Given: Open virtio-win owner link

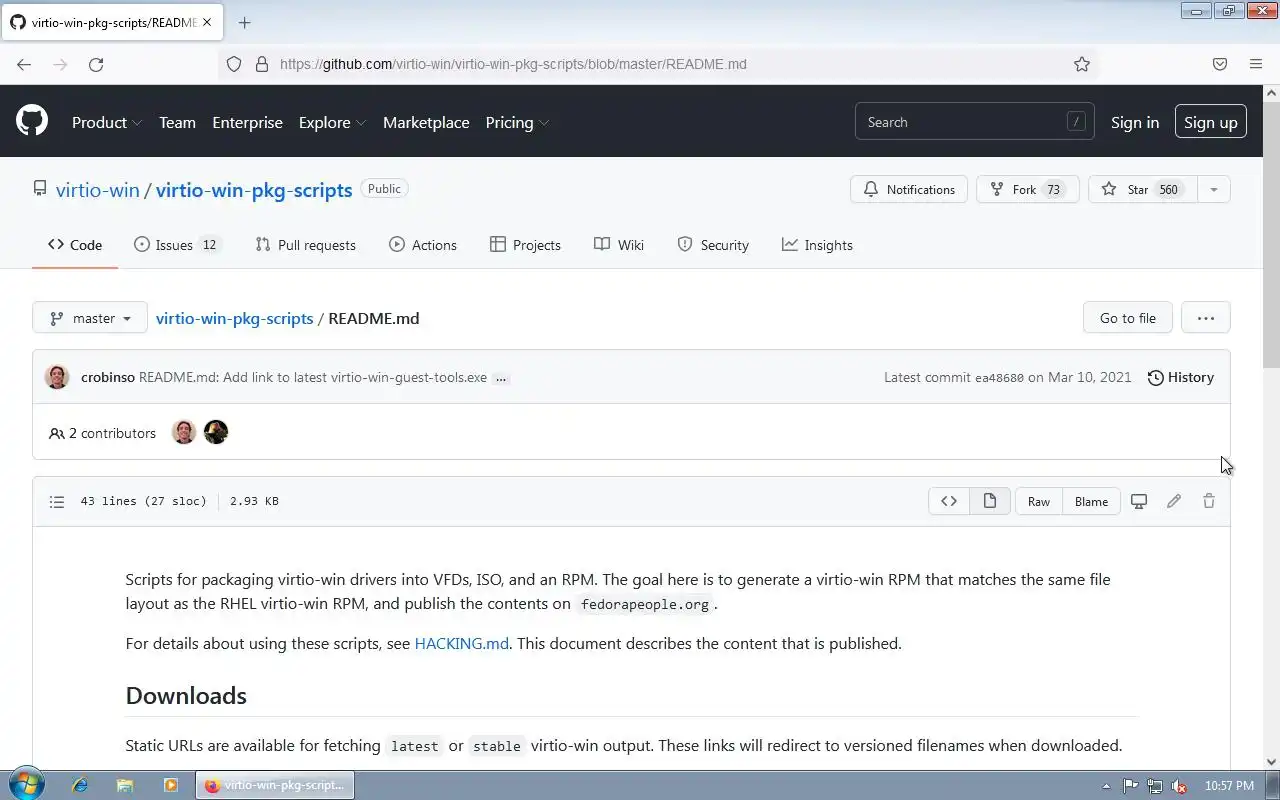Looking at the screenshot, I should click(x=98, y=190).
